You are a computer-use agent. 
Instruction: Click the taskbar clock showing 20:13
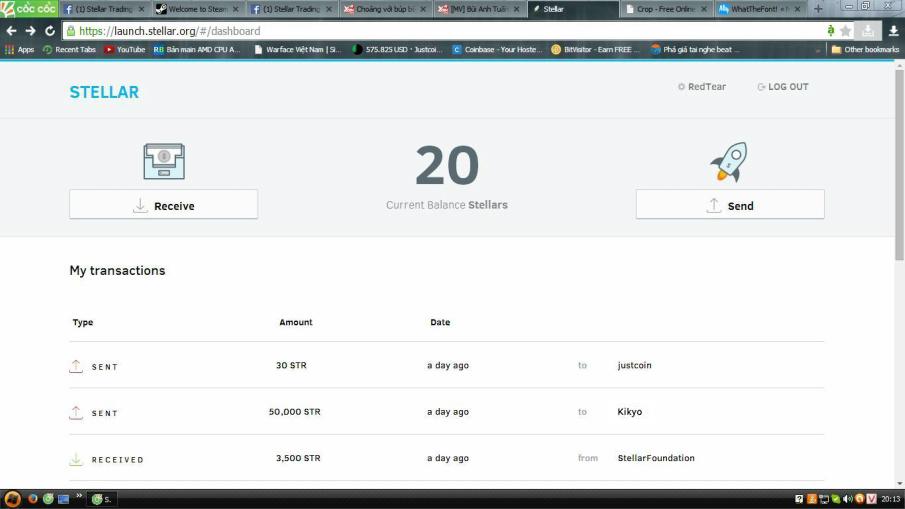click(891, 499)
